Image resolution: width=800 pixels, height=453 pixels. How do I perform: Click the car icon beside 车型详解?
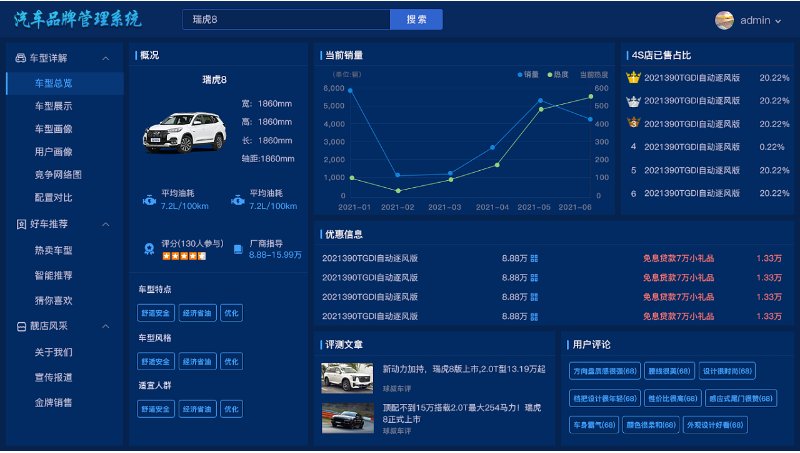pyautogui.click(x=20, y=58)
